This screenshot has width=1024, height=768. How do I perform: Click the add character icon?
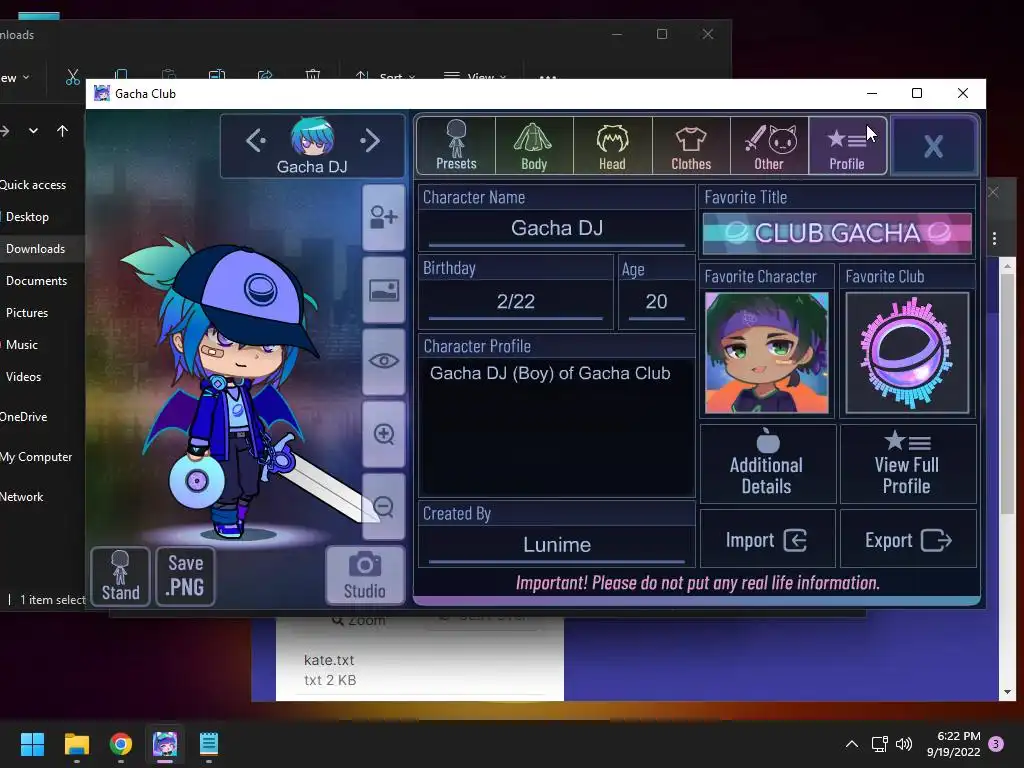383,217
